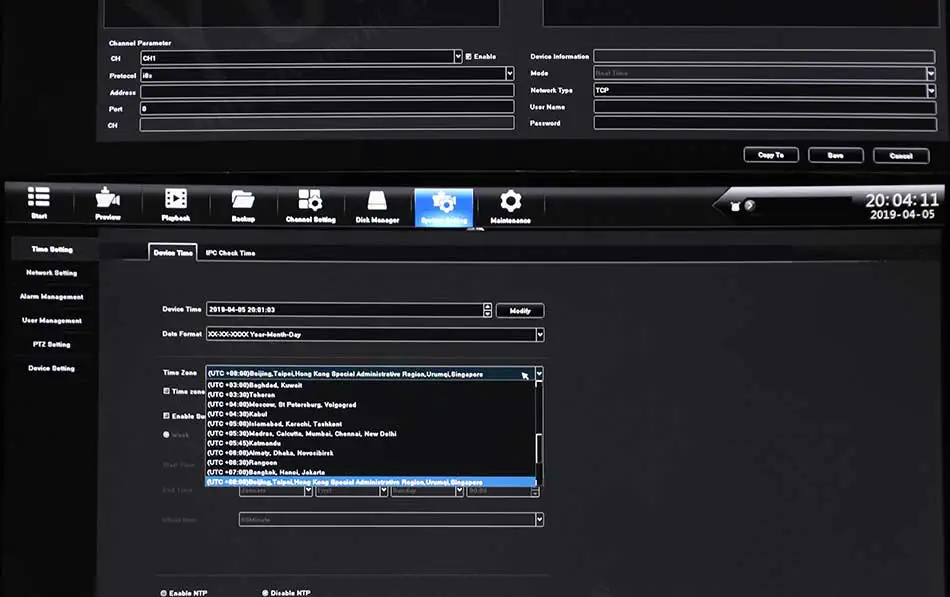Image resolution: width=950 pixels, height=597 pixels.
Task: Select the Enable NTP radio button
Action: point(164,593)
